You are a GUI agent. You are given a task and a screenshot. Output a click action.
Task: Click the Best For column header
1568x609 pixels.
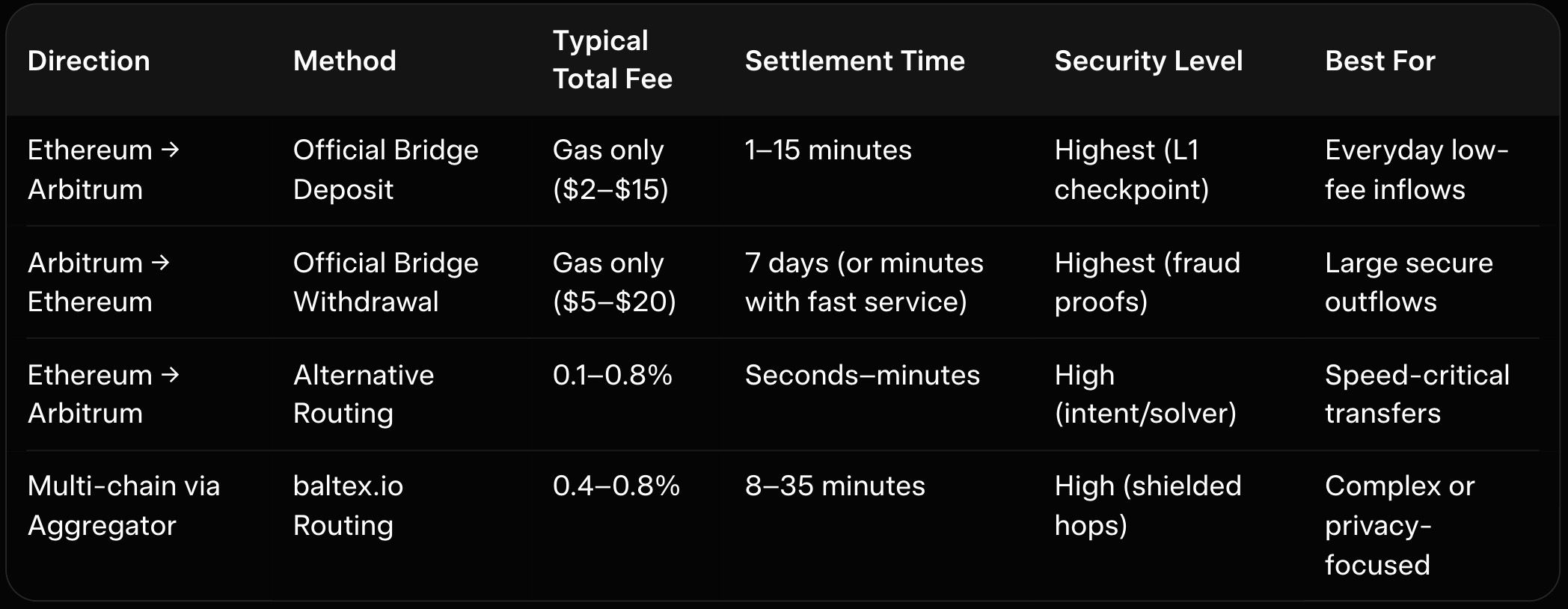tap(1379, 61)
